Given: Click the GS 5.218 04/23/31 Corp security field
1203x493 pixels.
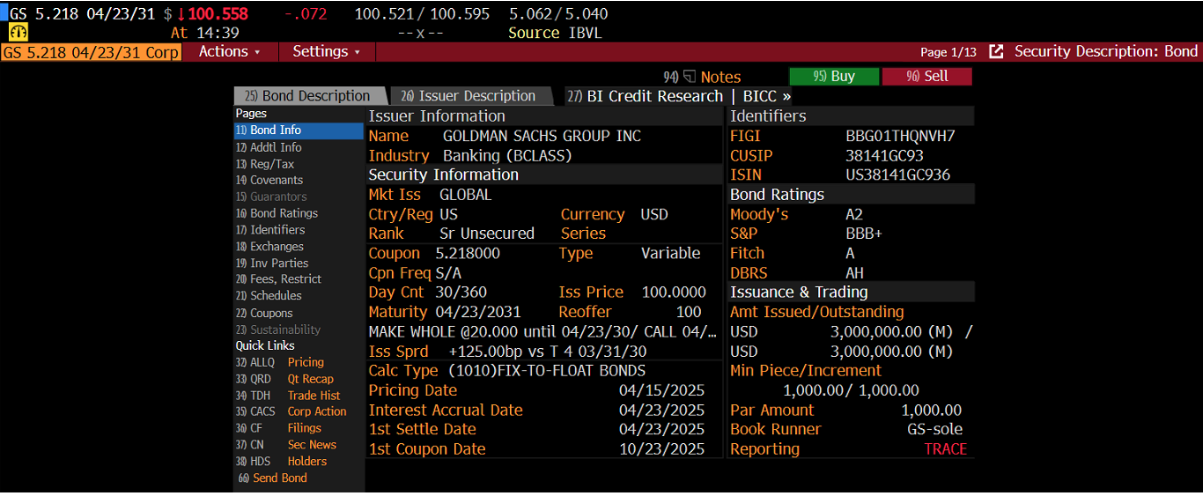Looking at the screenshot, I should point(92,51).
